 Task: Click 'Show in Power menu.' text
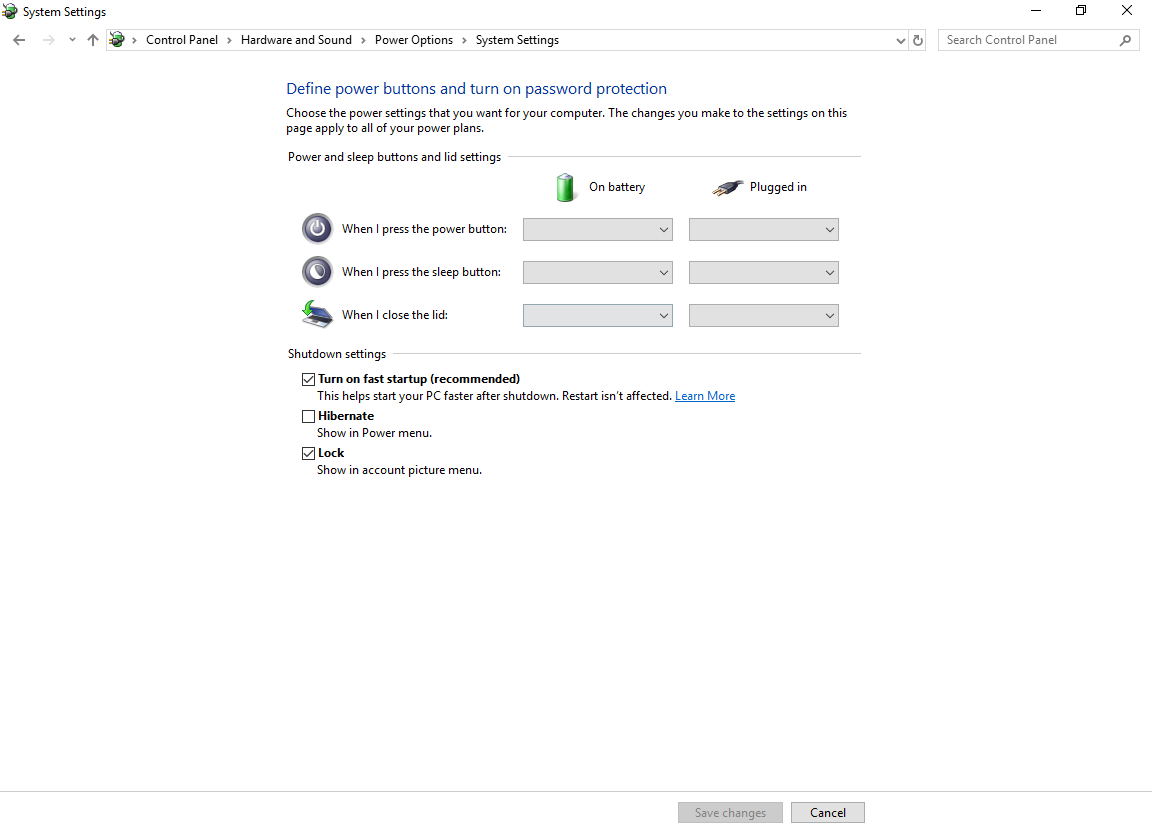pyautogui.click(x=374, y=433)
